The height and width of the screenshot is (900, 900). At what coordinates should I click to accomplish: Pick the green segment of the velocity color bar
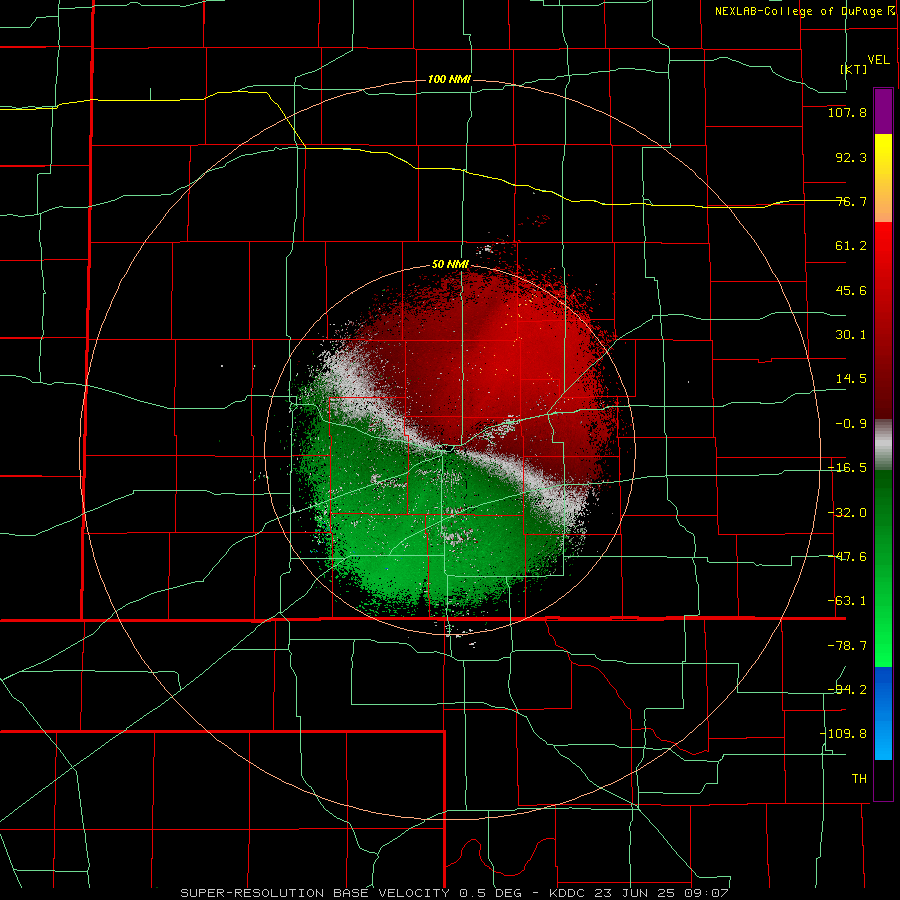pos(883,568)
